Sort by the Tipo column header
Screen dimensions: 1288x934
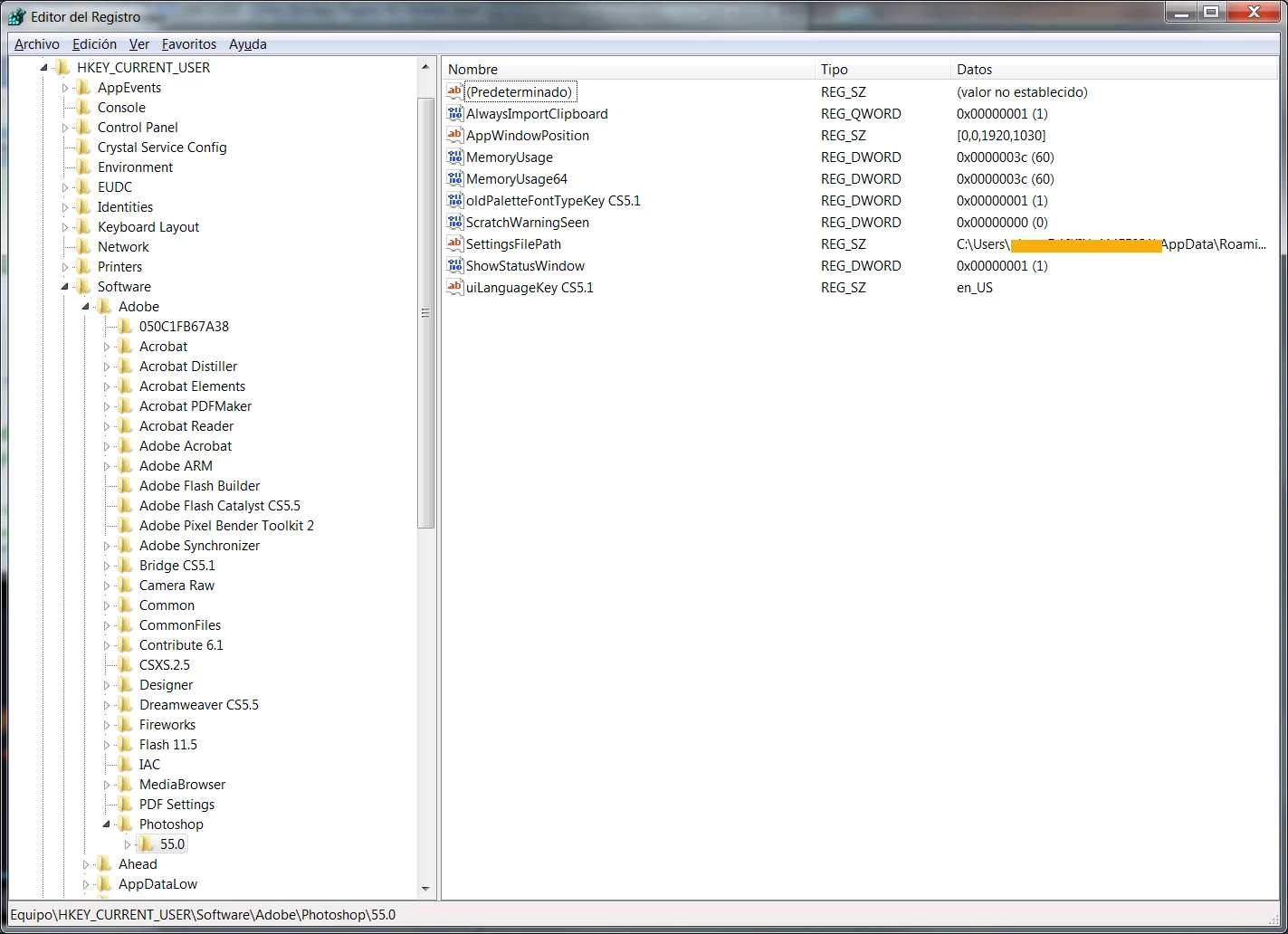[883, 69]
